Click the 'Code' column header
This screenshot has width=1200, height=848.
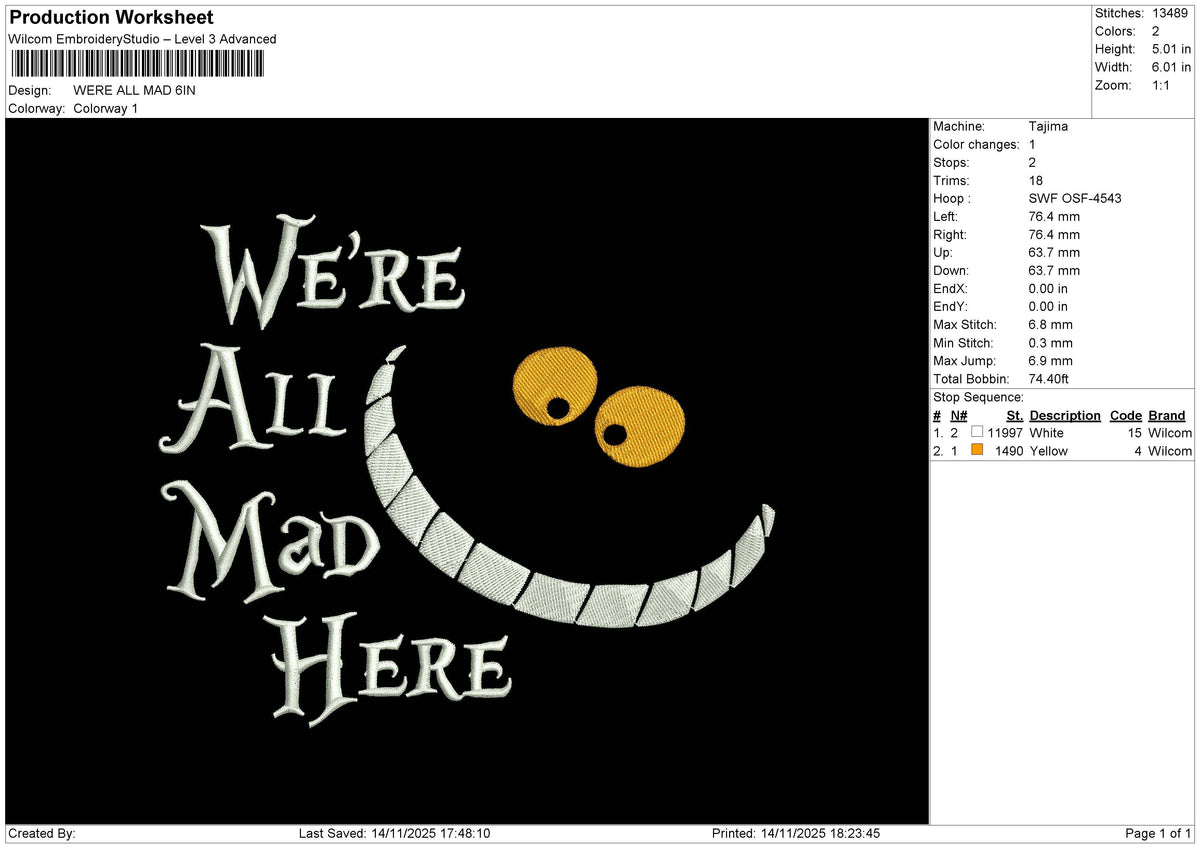(1126, 415)
